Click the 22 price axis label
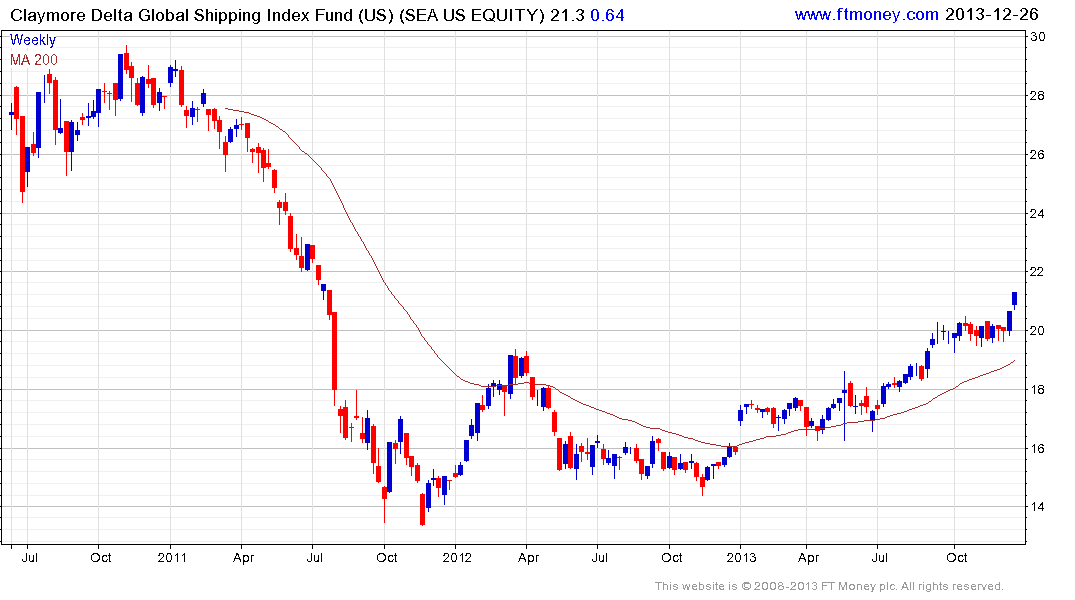Image resolution: width=1075 pixels, height=600 pixels. tap(1037, 272)
